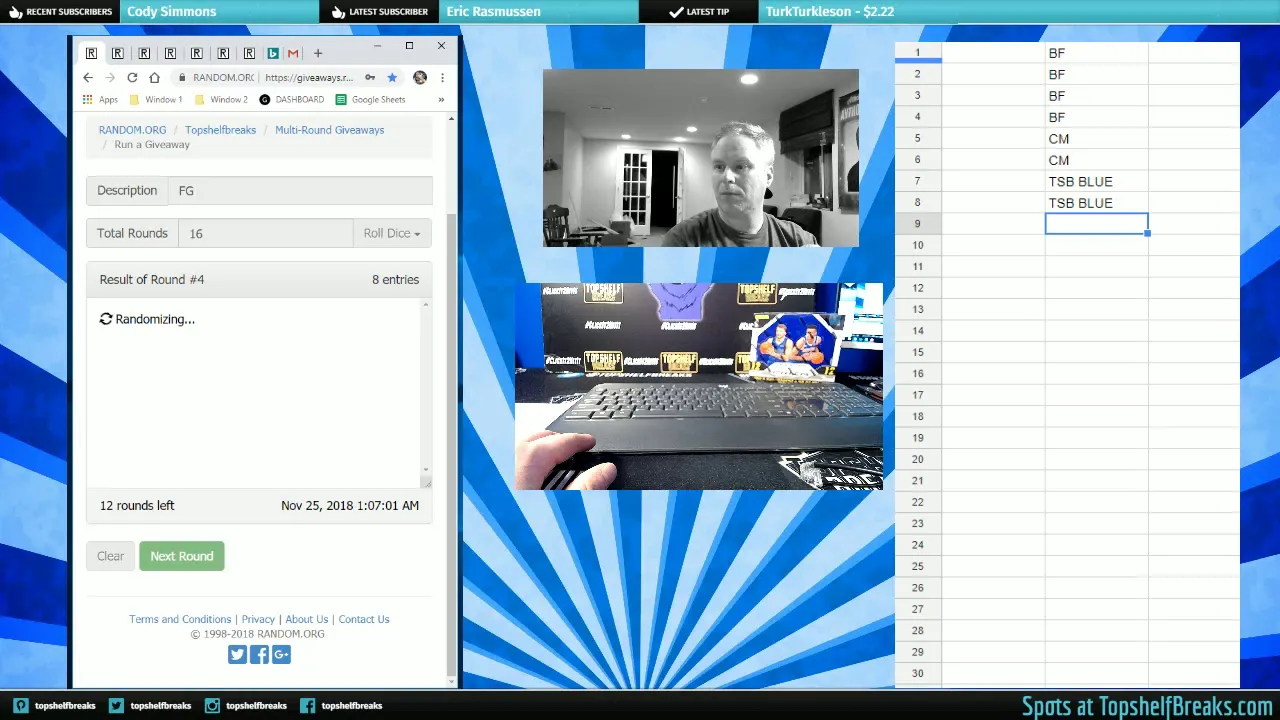
Task: Click the page scrollbar up arrow
Action: 451,119
